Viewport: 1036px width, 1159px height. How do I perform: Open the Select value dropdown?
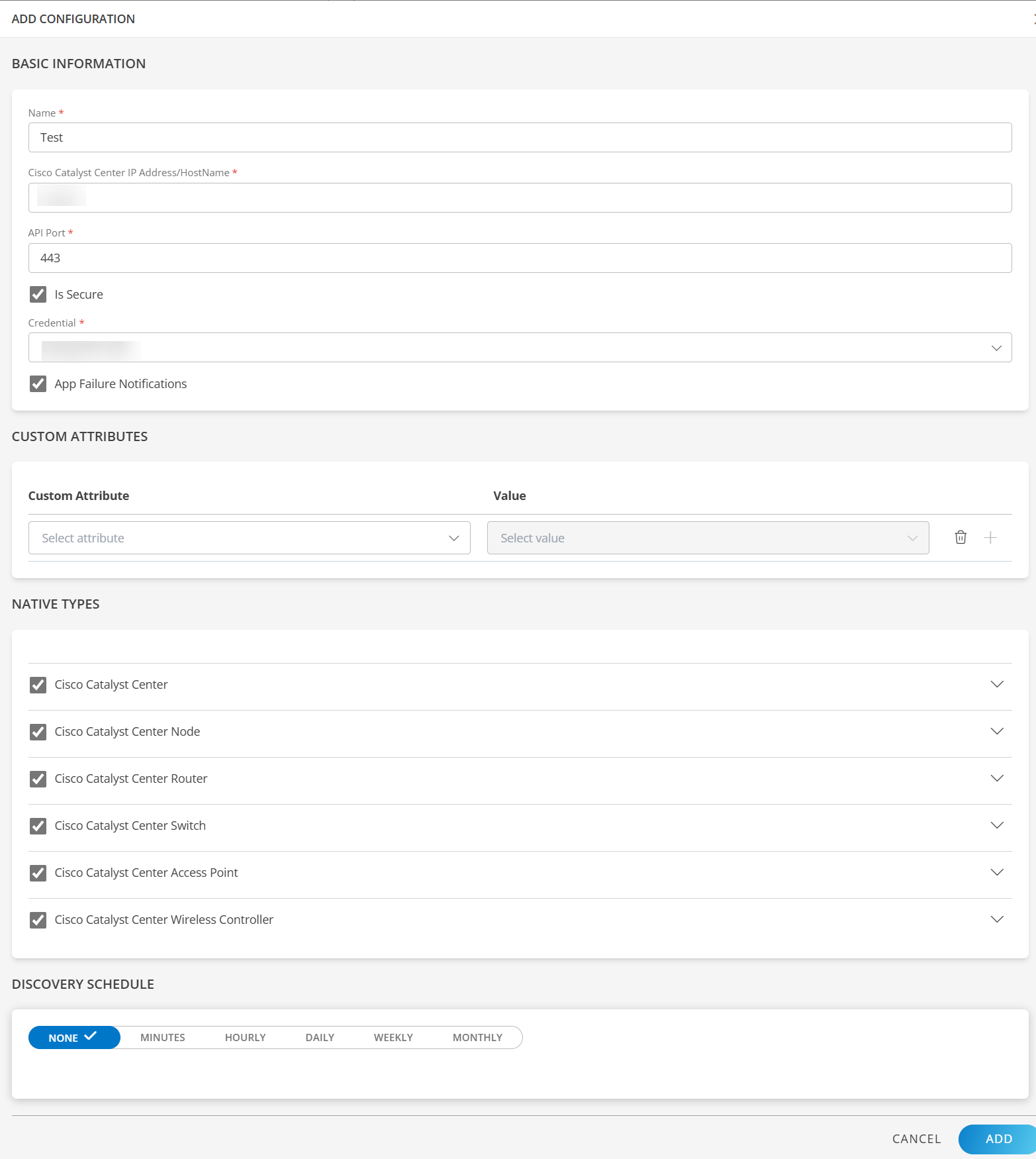(x=708, y=538)
